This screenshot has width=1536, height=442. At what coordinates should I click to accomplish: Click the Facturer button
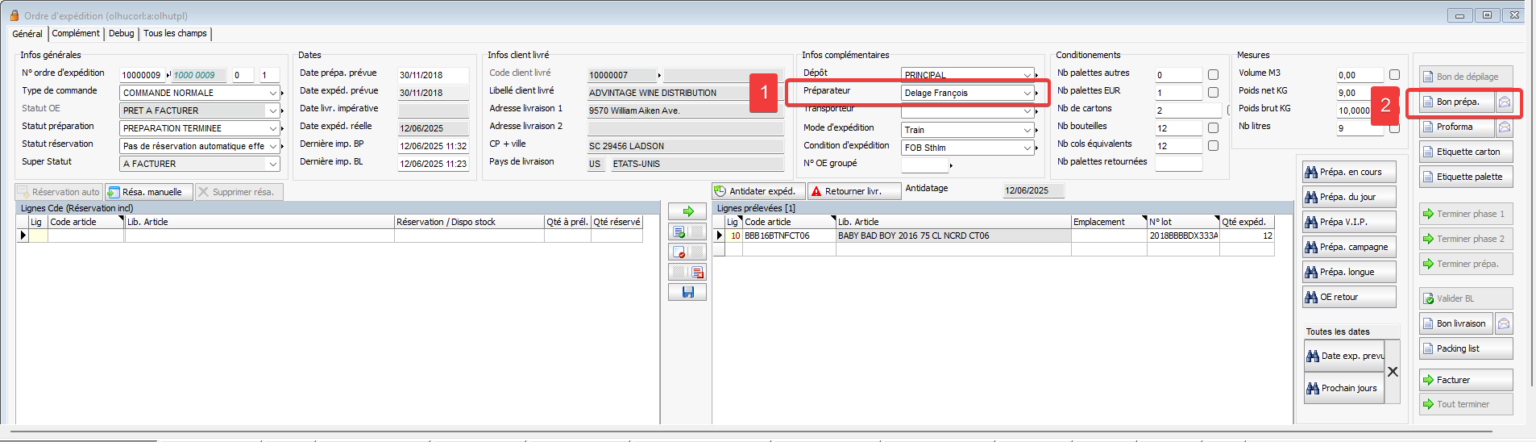tap(1458, 380)
